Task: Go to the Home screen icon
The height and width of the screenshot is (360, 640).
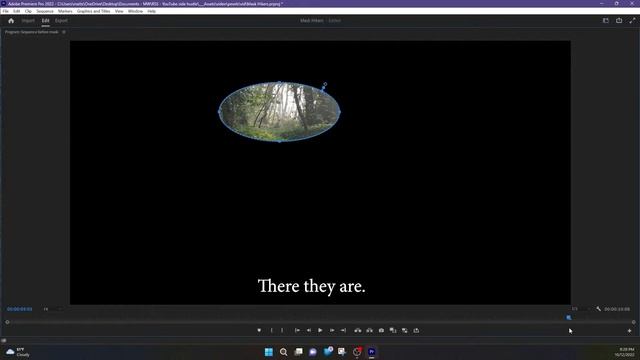Action: [11, 21]
